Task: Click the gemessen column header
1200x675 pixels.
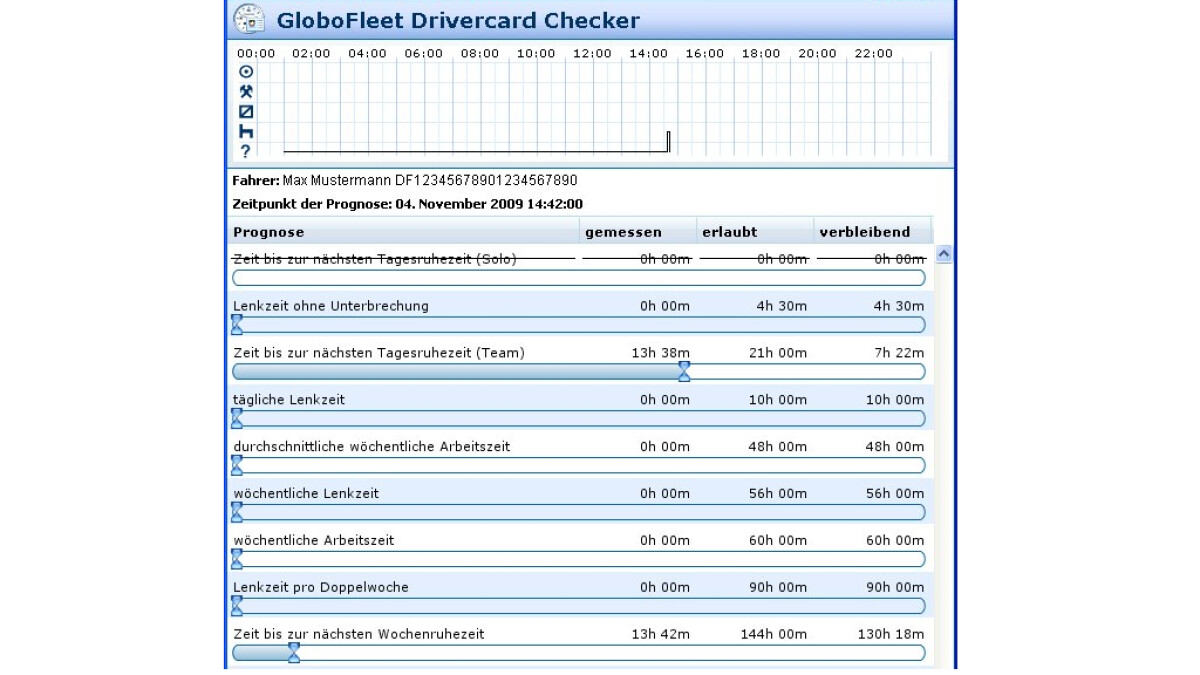Action: coord(639,232)
